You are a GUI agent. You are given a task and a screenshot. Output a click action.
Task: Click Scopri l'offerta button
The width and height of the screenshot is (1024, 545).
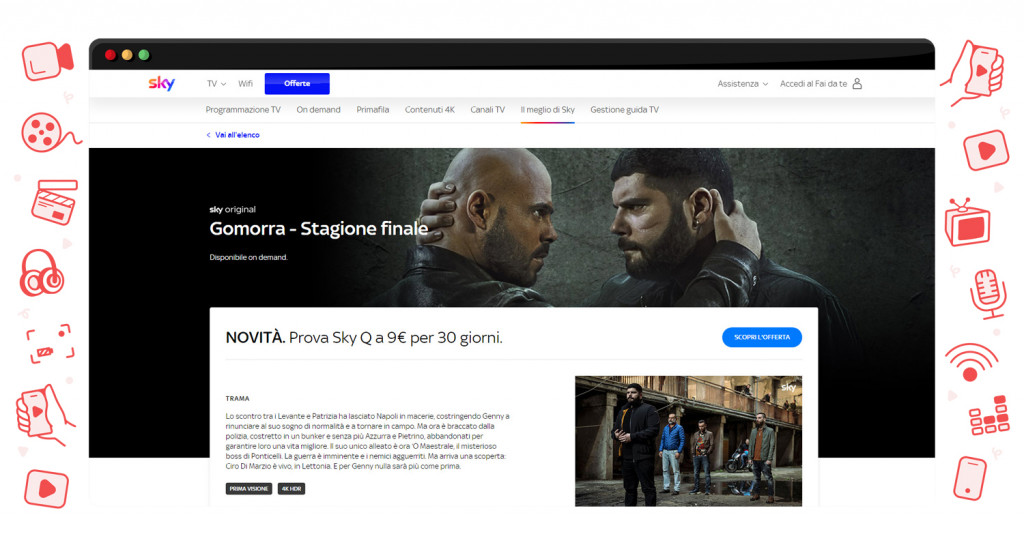[761, 337]
